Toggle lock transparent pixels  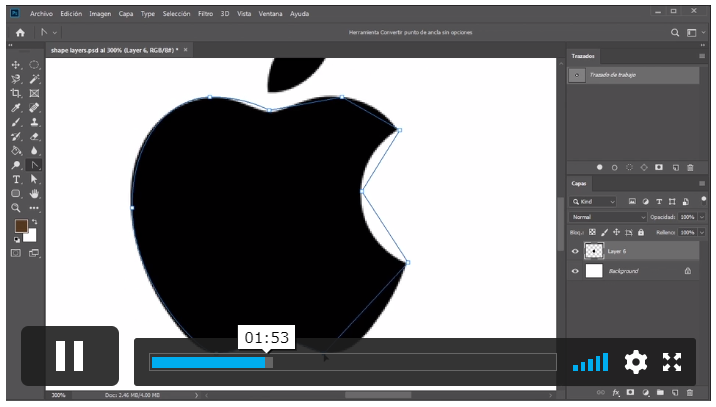592,232
